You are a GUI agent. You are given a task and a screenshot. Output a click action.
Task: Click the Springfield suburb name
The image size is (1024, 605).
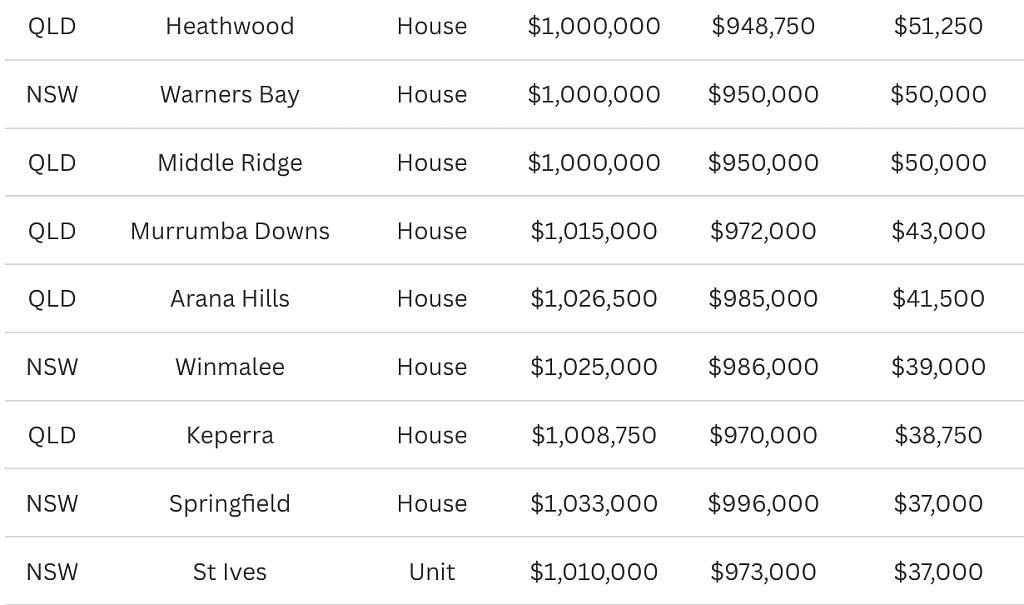click(x=230, y=503)
